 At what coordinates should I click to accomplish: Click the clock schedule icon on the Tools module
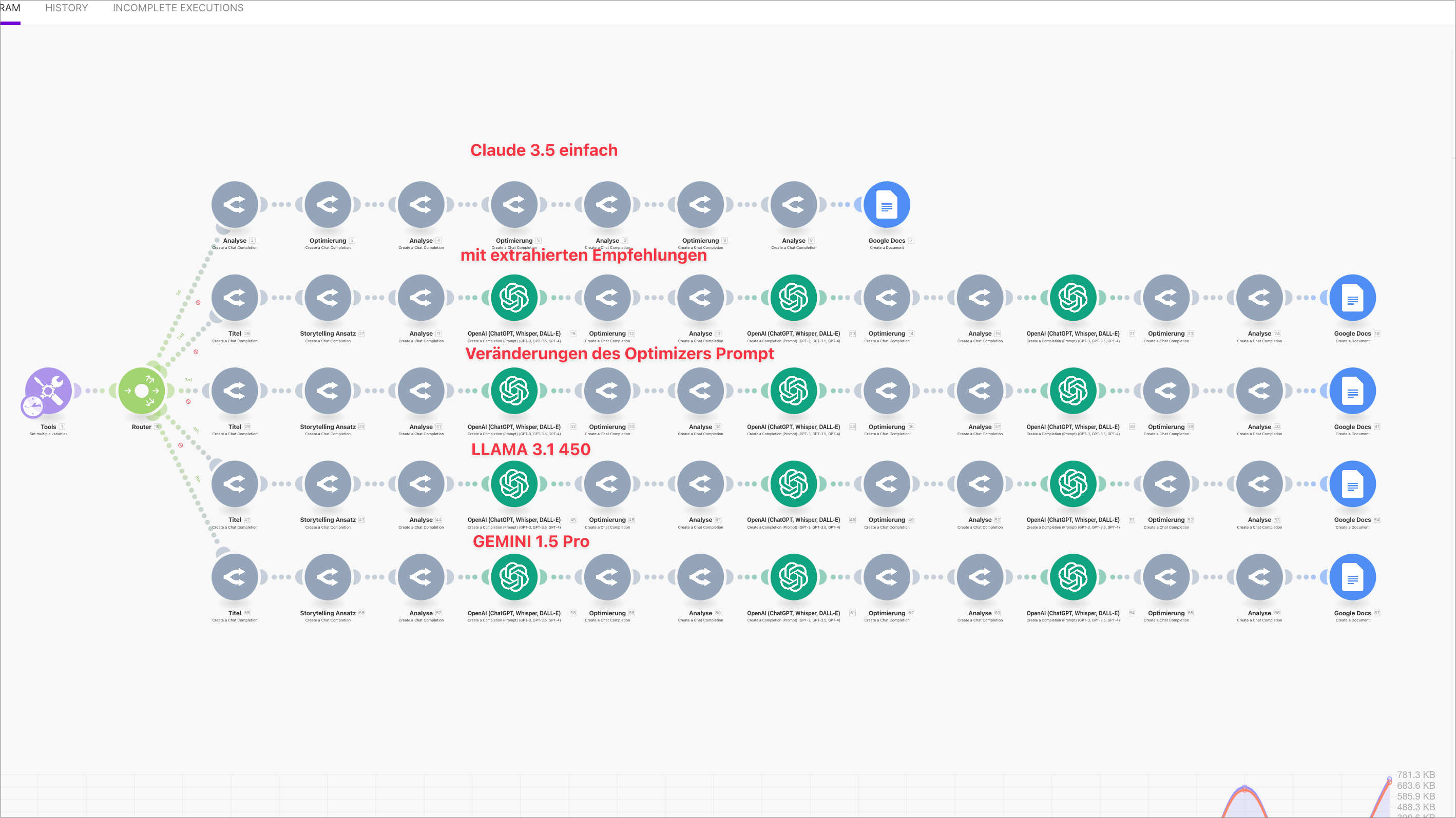tap(32, 406)
